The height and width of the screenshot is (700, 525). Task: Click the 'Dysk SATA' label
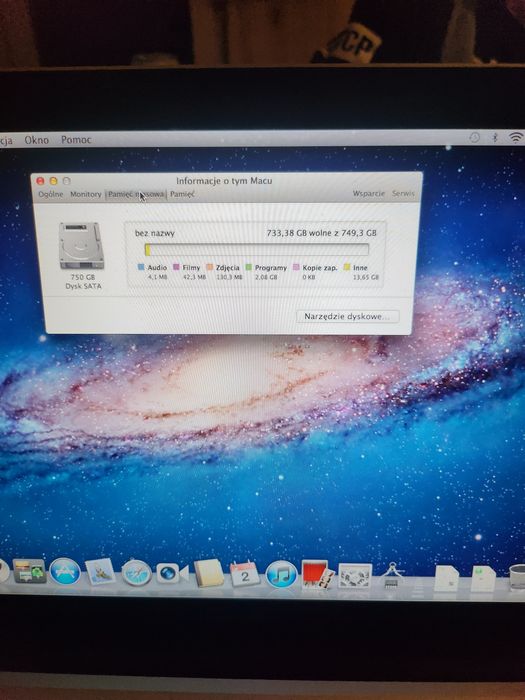(x=83, y=286)
